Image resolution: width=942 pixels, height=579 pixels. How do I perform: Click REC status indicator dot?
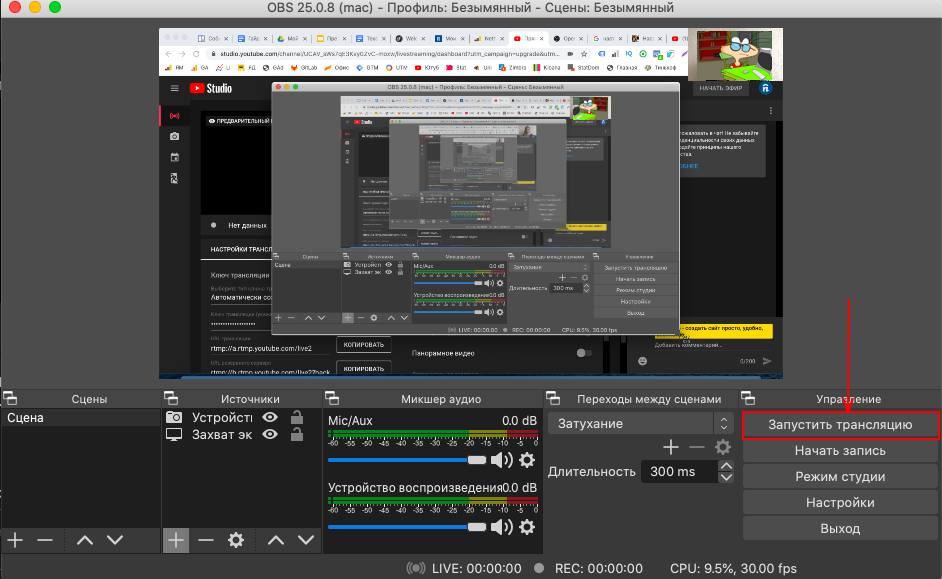539,568
